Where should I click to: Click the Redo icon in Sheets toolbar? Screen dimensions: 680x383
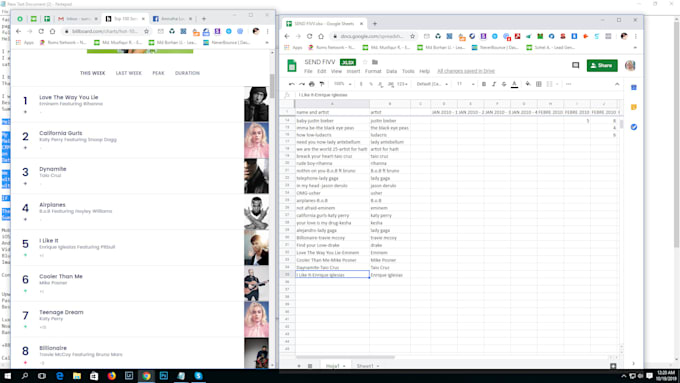point(301,84)
